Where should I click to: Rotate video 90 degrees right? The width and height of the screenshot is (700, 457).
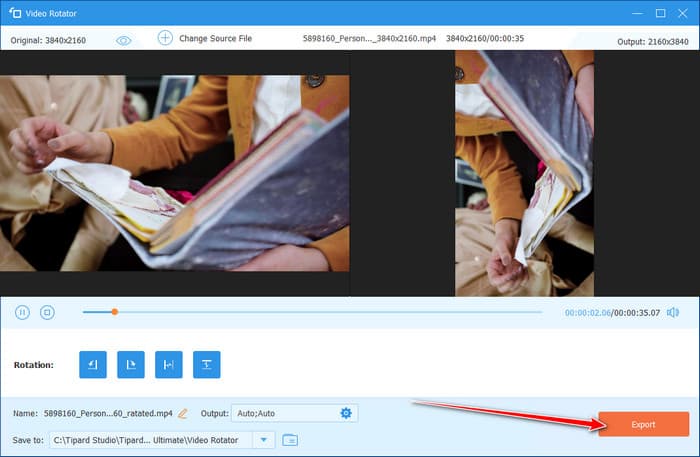(131, 365)
